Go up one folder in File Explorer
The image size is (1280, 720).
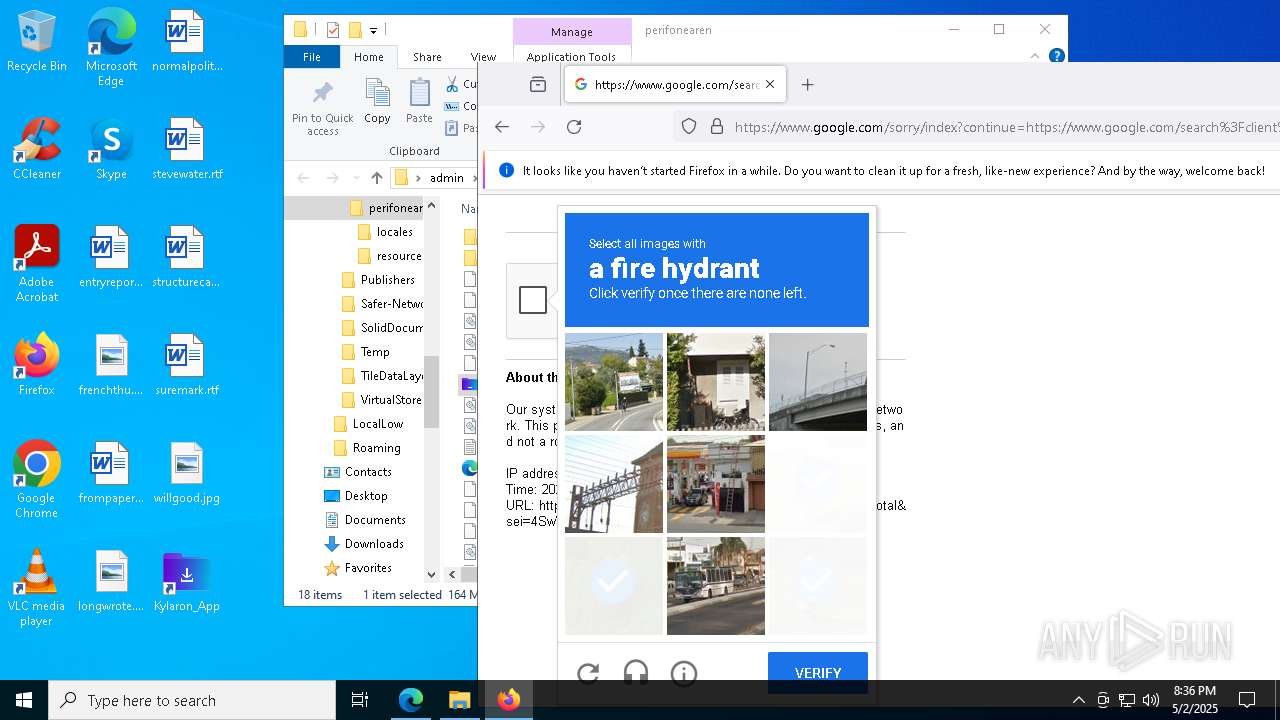[x=376, y=178]
